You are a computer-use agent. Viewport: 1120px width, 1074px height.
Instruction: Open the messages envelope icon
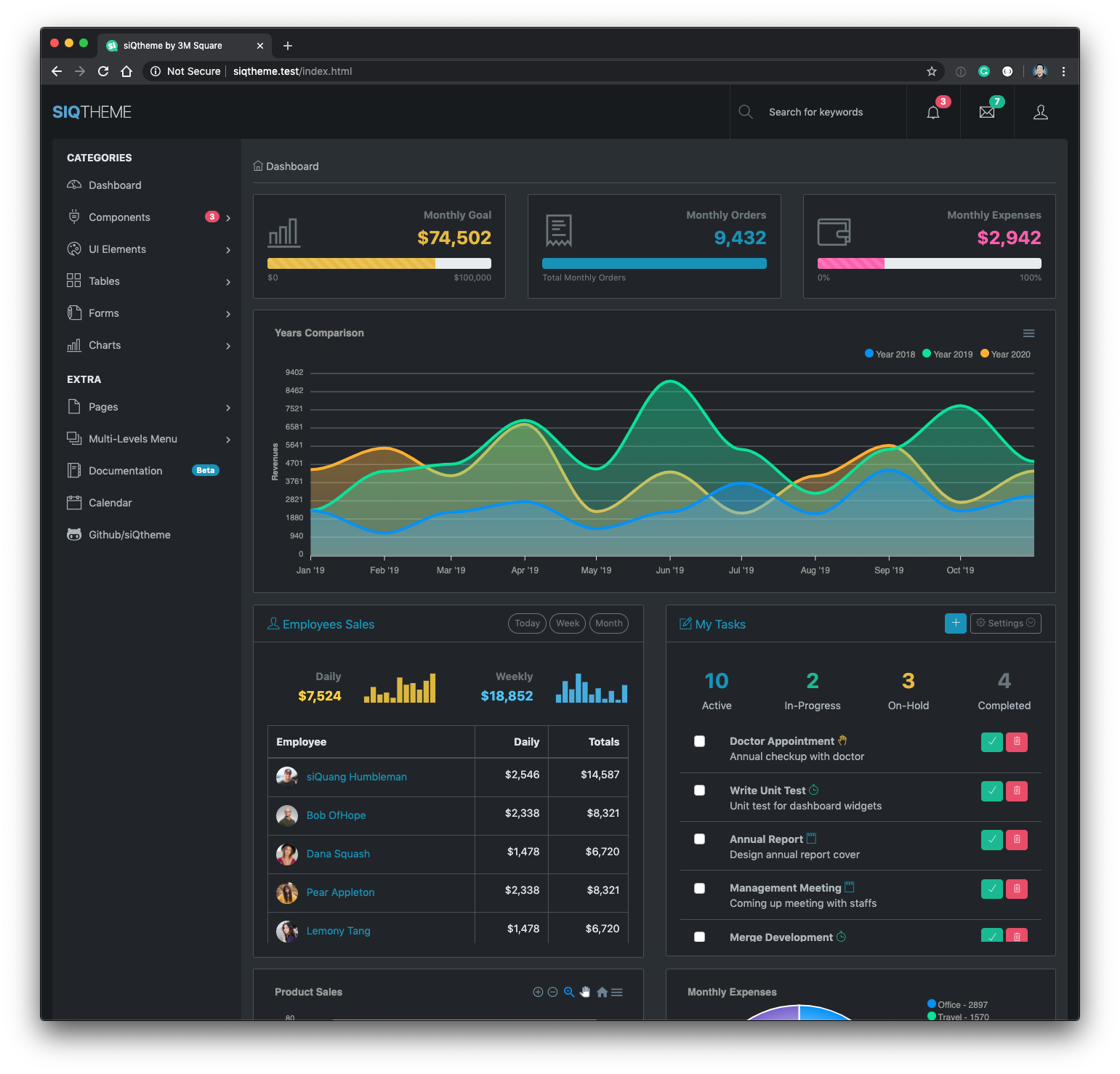pyautogui.click(x=987, y=112)
